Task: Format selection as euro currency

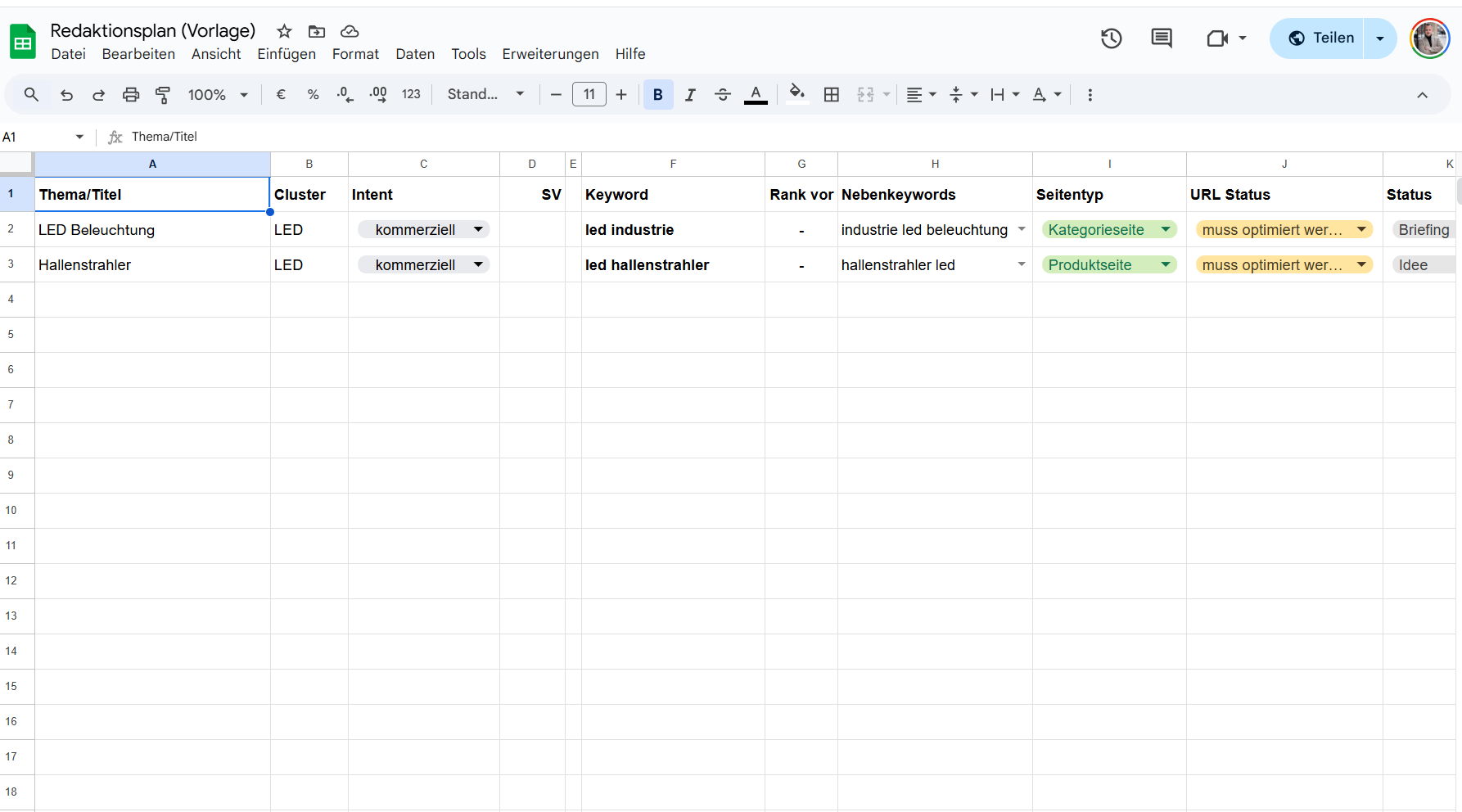Action: [x=281, y=95]
